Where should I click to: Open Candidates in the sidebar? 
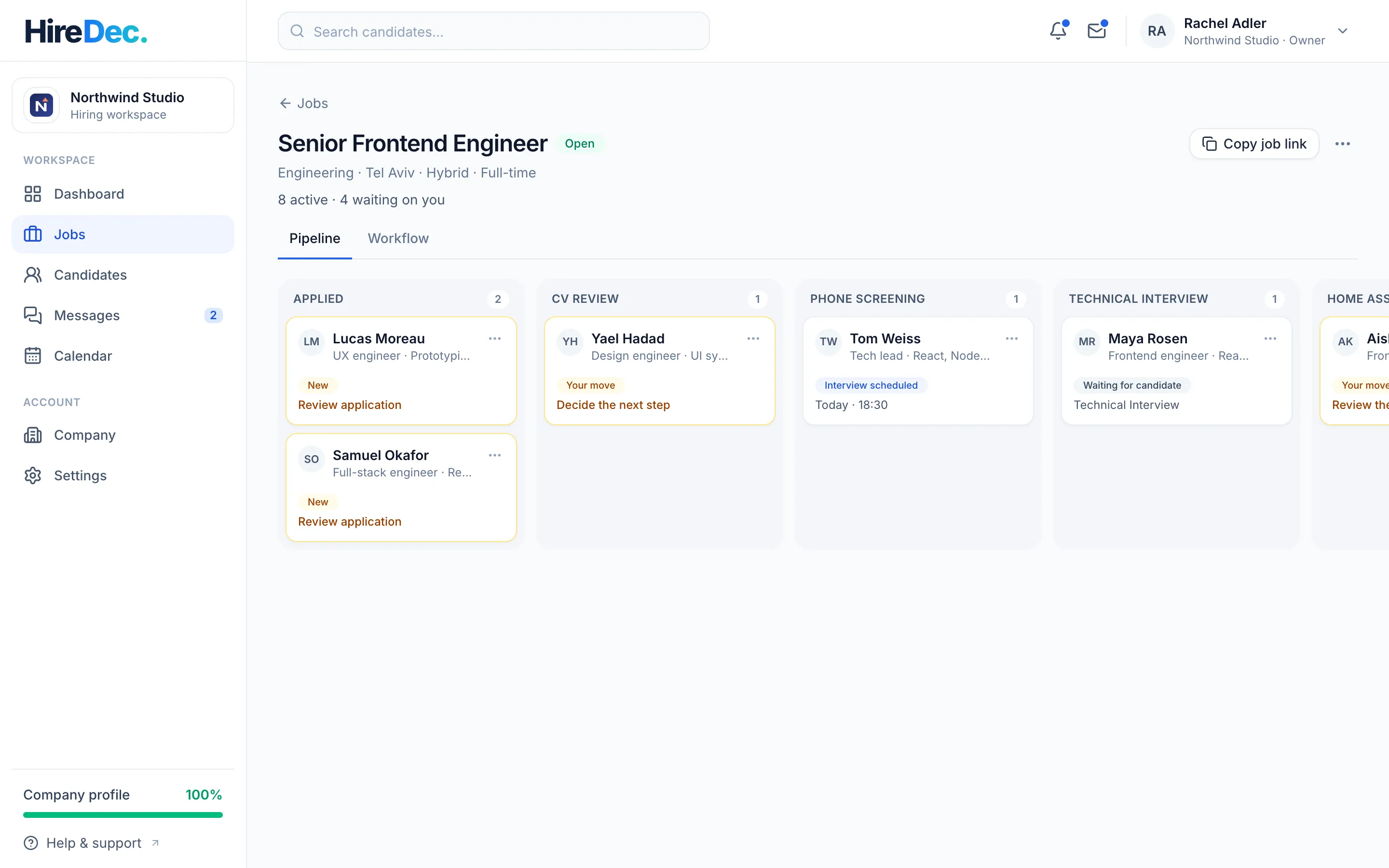123,275
